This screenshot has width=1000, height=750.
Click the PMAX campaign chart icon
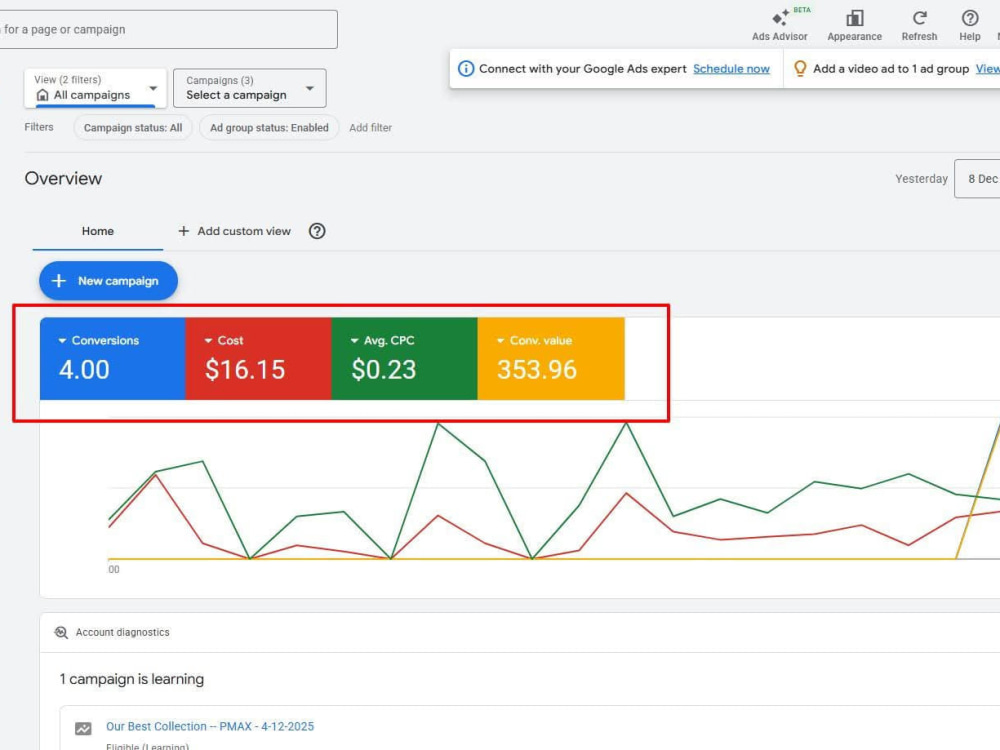83,728
